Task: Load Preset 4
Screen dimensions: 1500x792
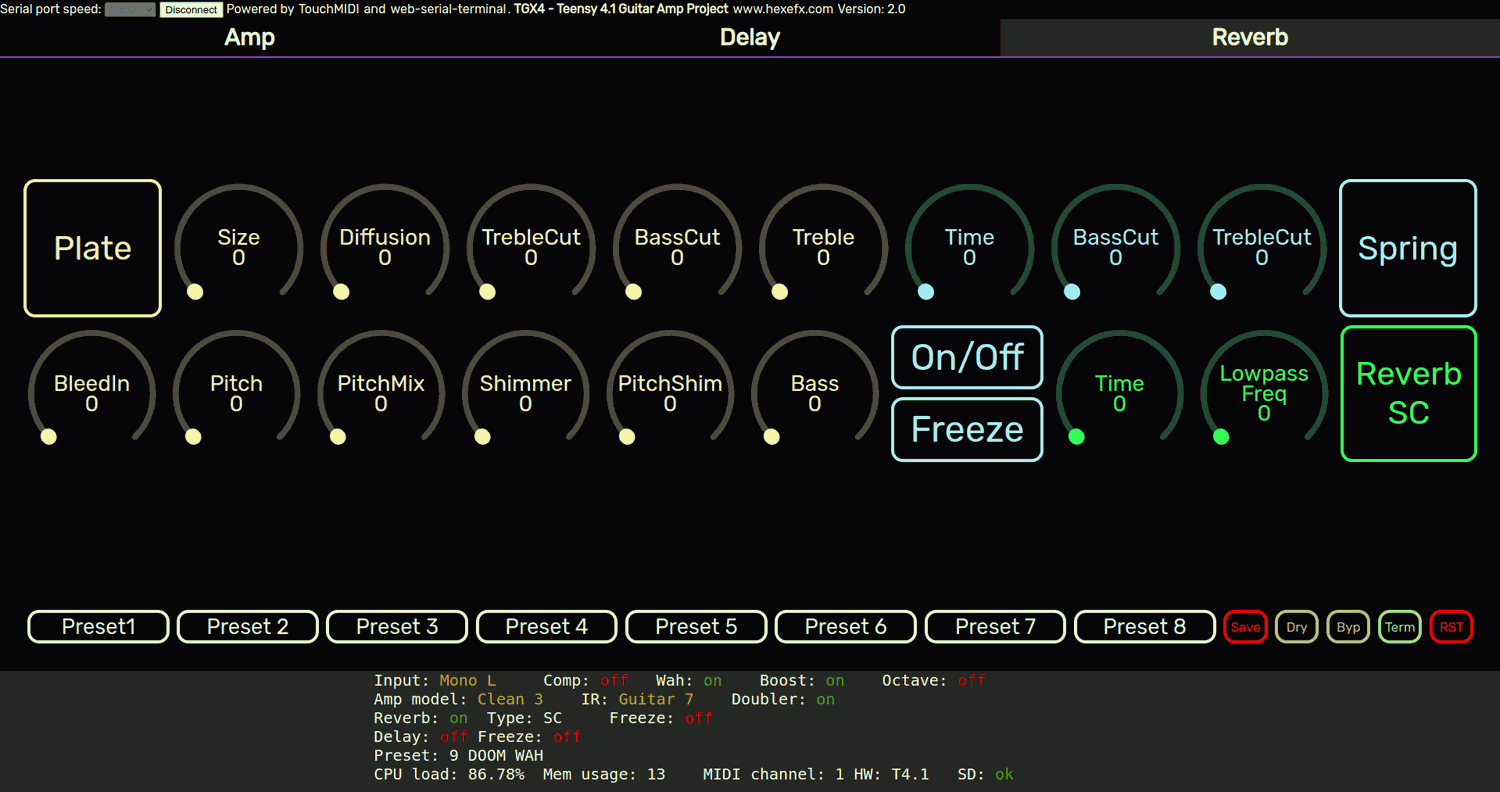Action: (546, 627)
